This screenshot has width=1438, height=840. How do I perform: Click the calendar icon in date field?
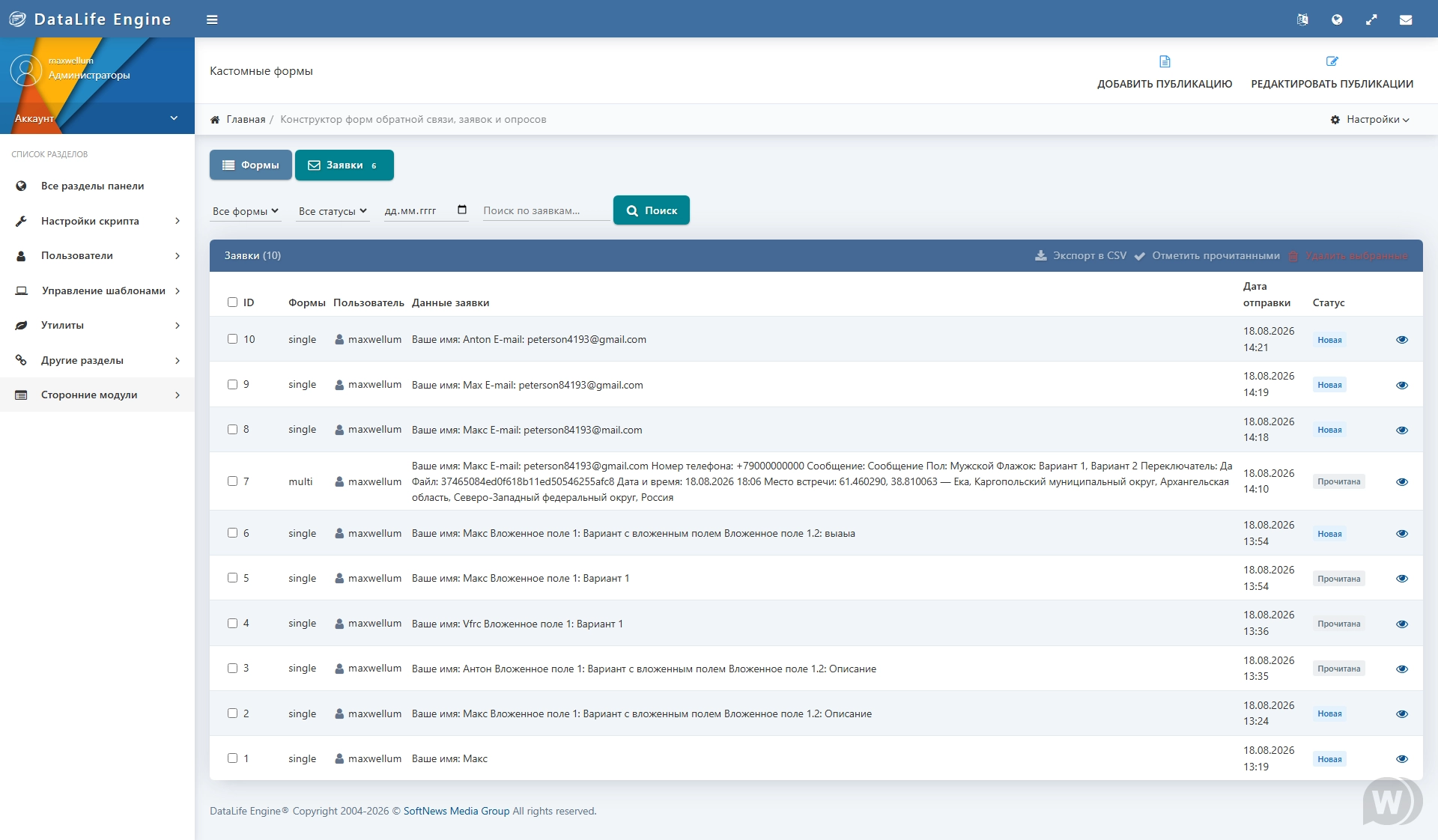[462, 210]
